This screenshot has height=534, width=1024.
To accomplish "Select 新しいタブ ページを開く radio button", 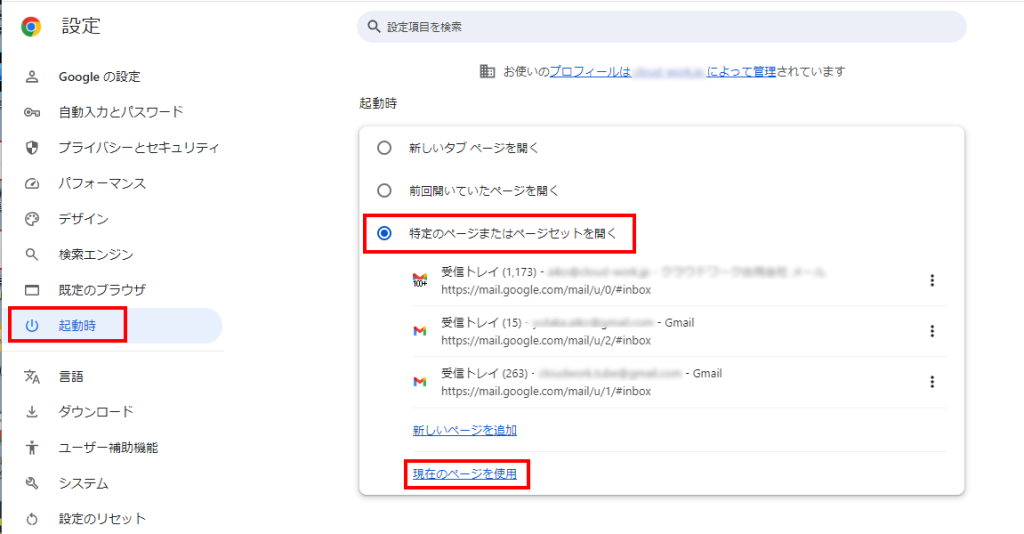I will pyautogui.click(x=384, y=148).
